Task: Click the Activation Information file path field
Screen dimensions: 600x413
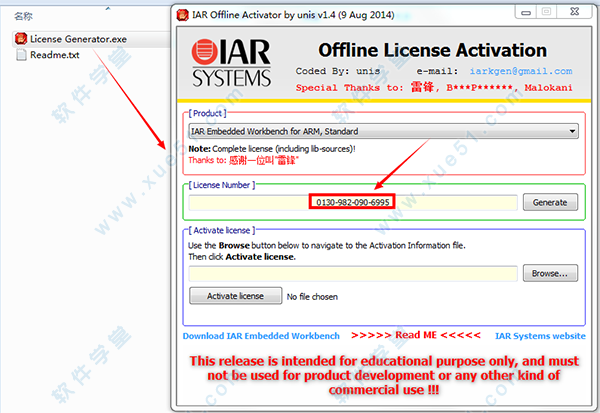Action: coord(353,273)
